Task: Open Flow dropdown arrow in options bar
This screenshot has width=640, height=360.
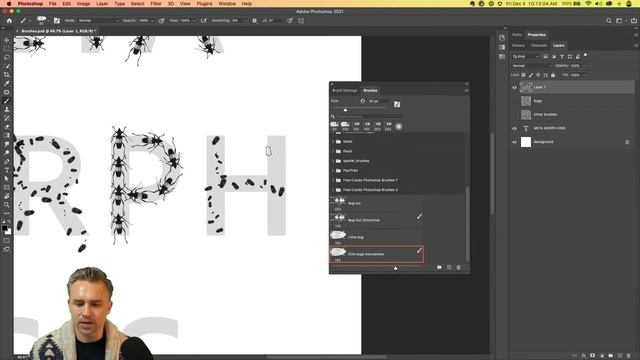Action: click(x=194, y=20)
